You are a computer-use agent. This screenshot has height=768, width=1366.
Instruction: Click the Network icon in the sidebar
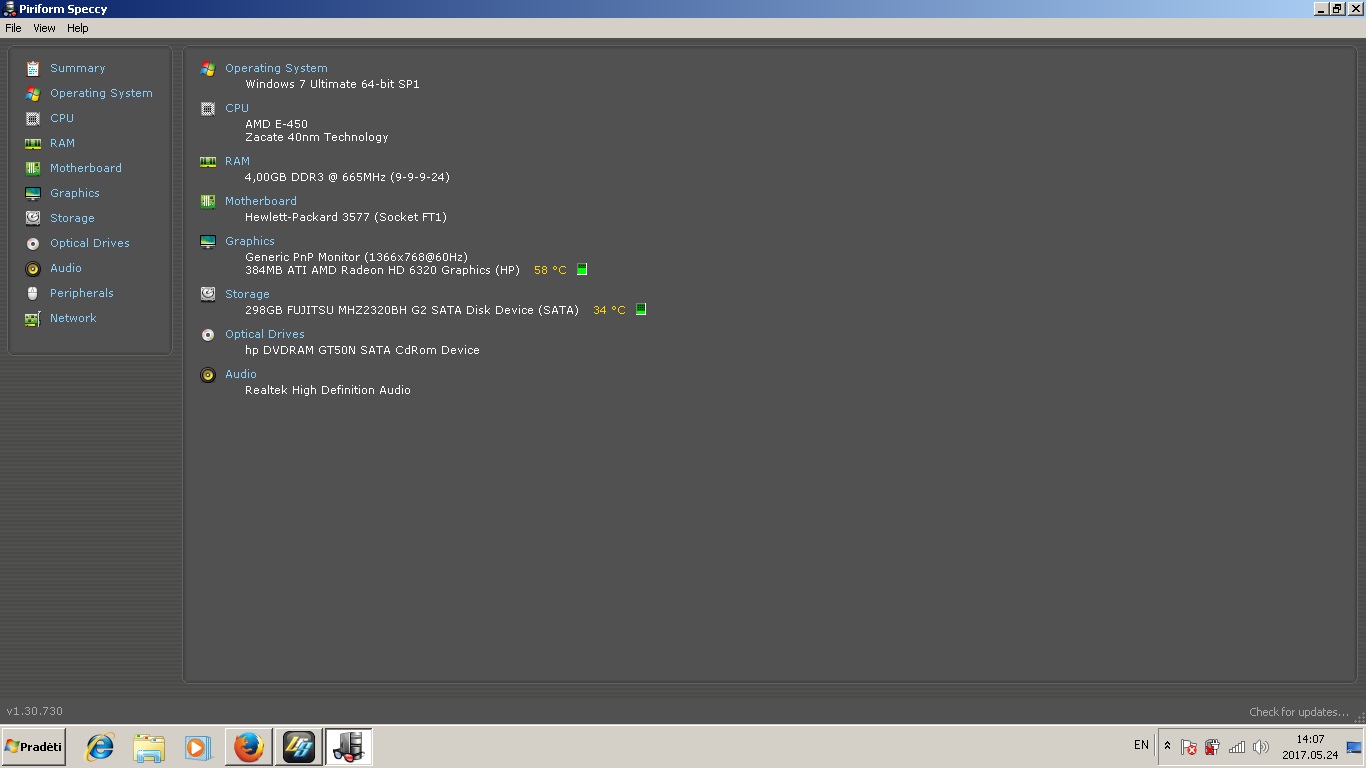33,318
